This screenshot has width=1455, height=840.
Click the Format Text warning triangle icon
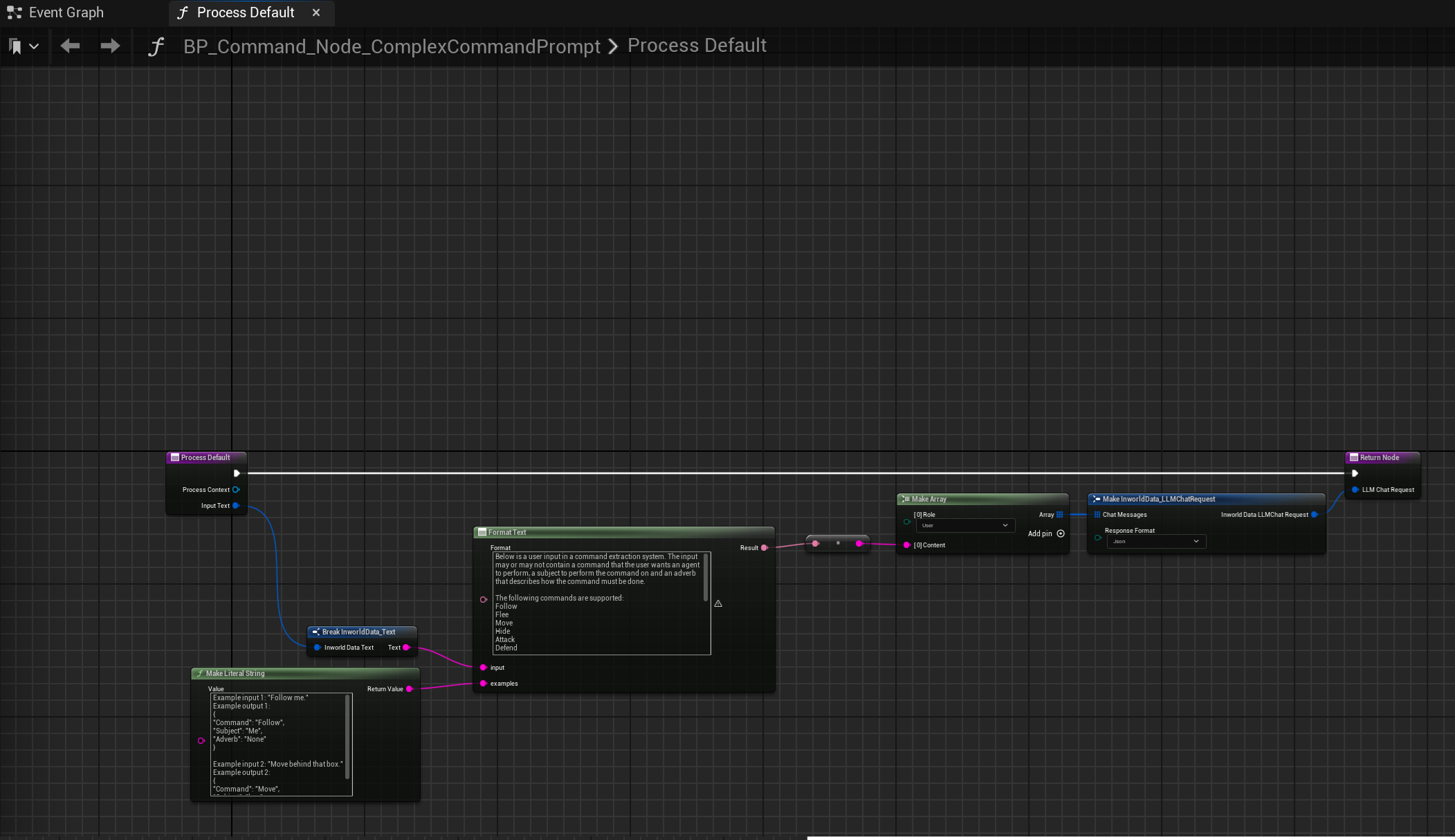(718, 603)
